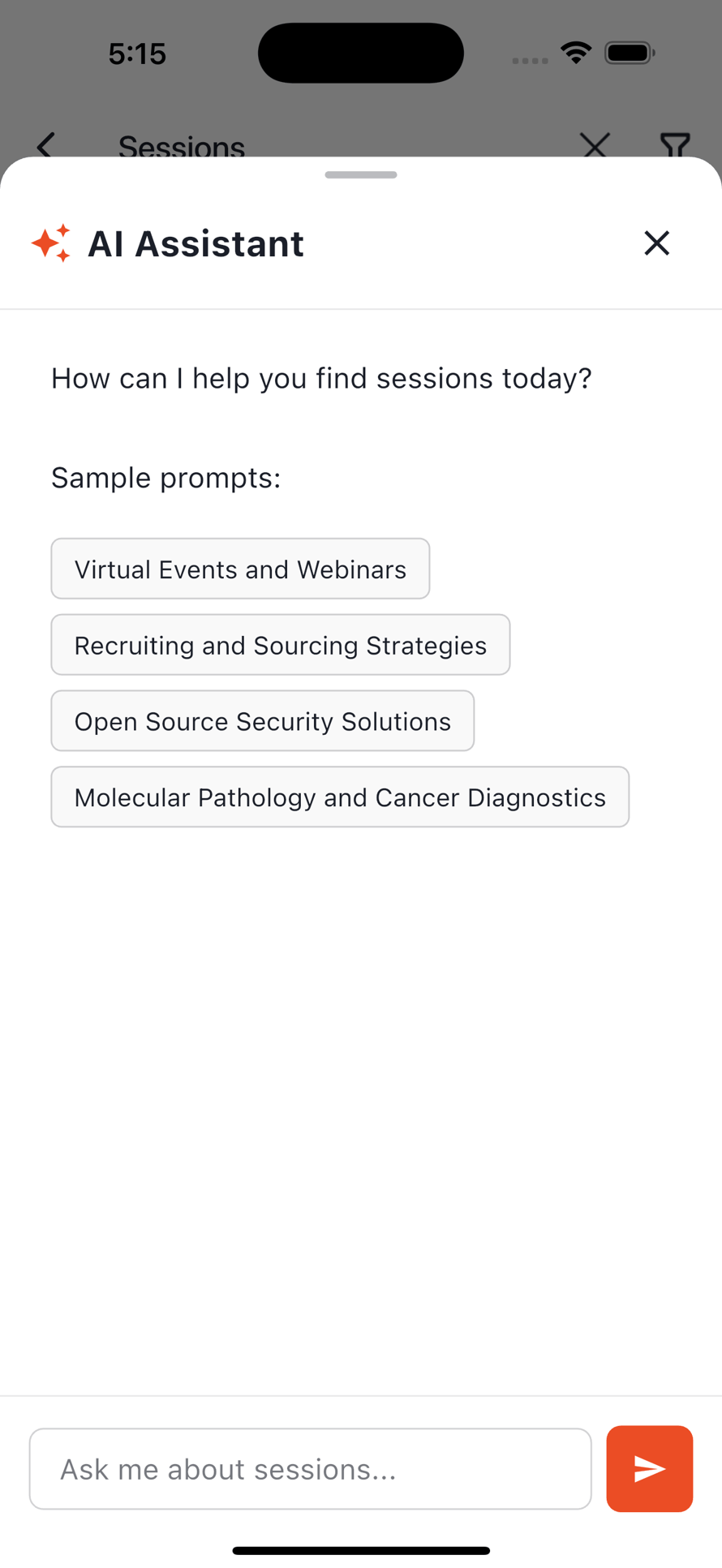
Task: Click the AI Assistant heading
Action: 196,243
